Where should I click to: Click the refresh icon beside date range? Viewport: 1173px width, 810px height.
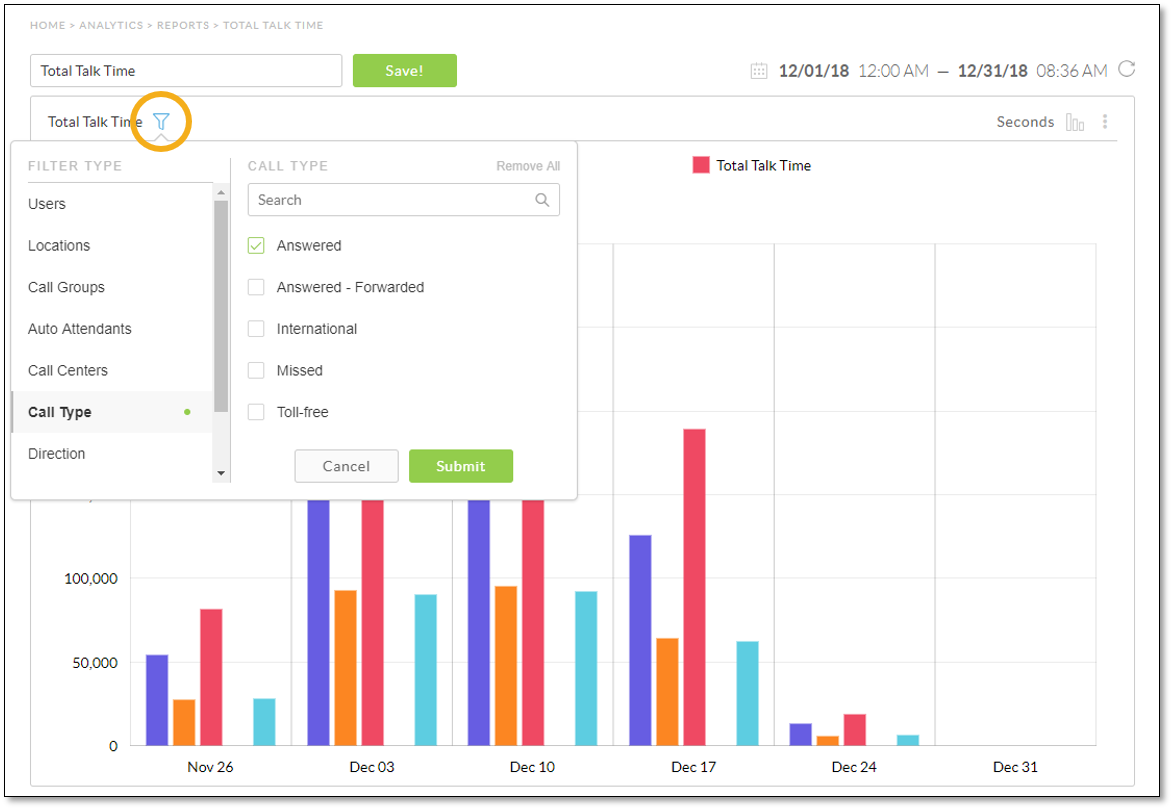(1126, 70)
